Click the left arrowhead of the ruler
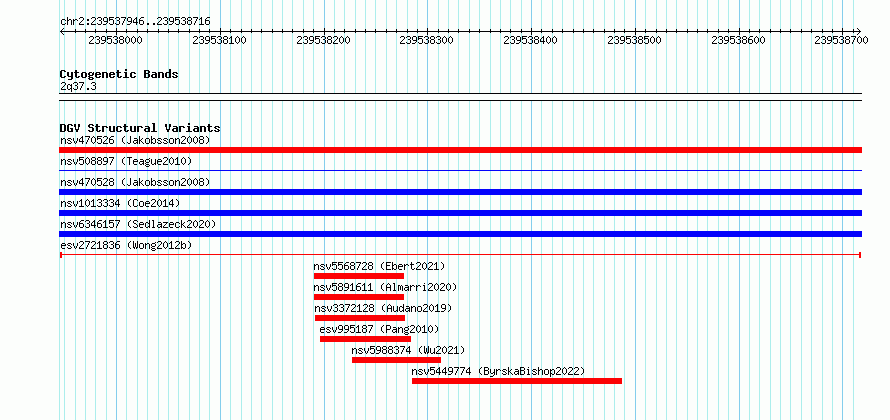This screenshot has width=890, height=420. pyautogui.click(x=62, y=31)
